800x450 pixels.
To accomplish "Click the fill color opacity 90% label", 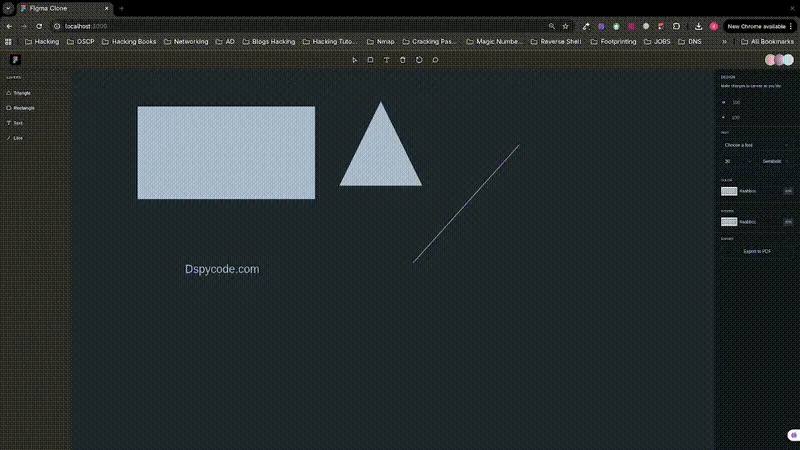I will tap(788, 191).
